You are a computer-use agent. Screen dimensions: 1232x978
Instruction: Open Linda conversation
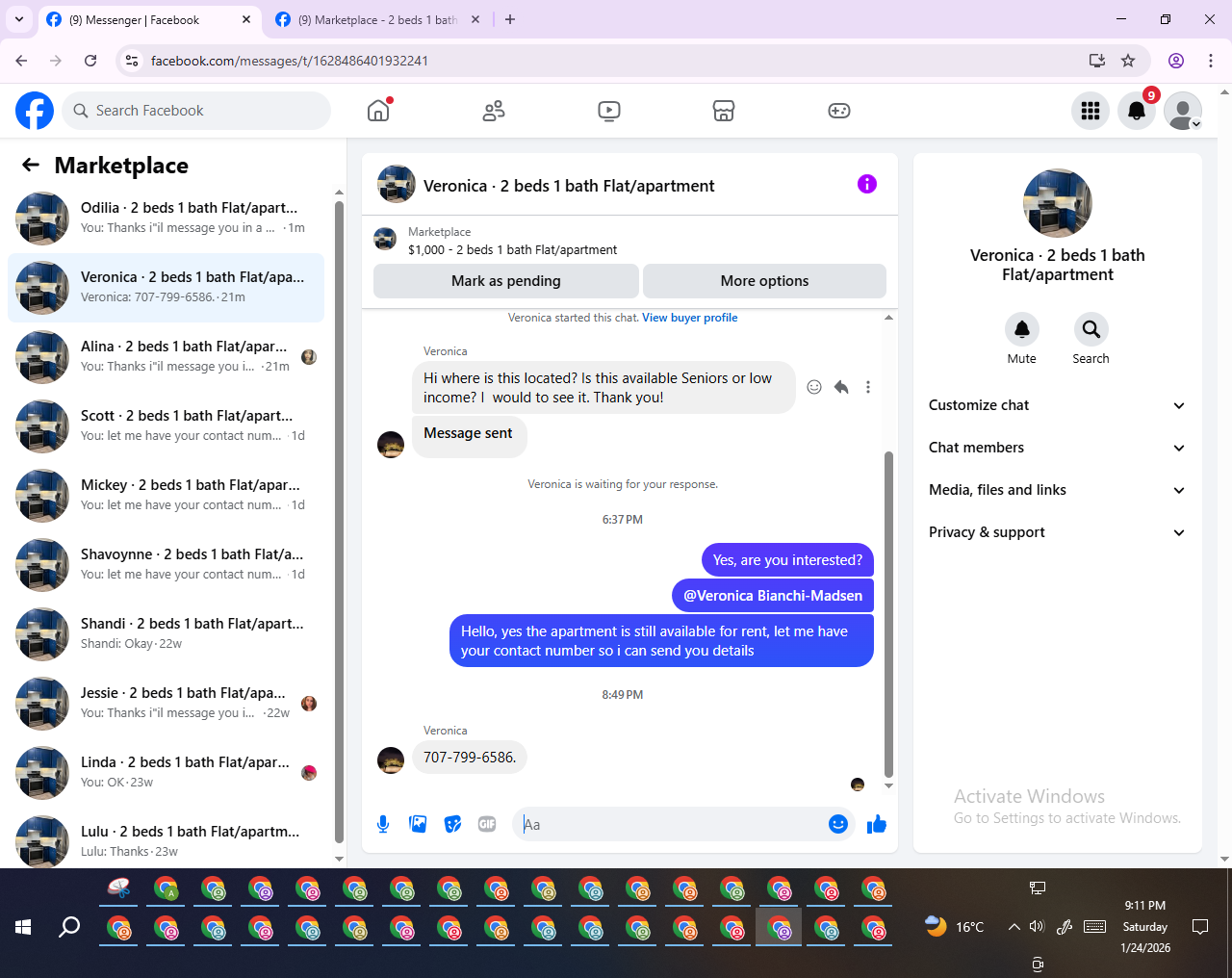point(166,773)
